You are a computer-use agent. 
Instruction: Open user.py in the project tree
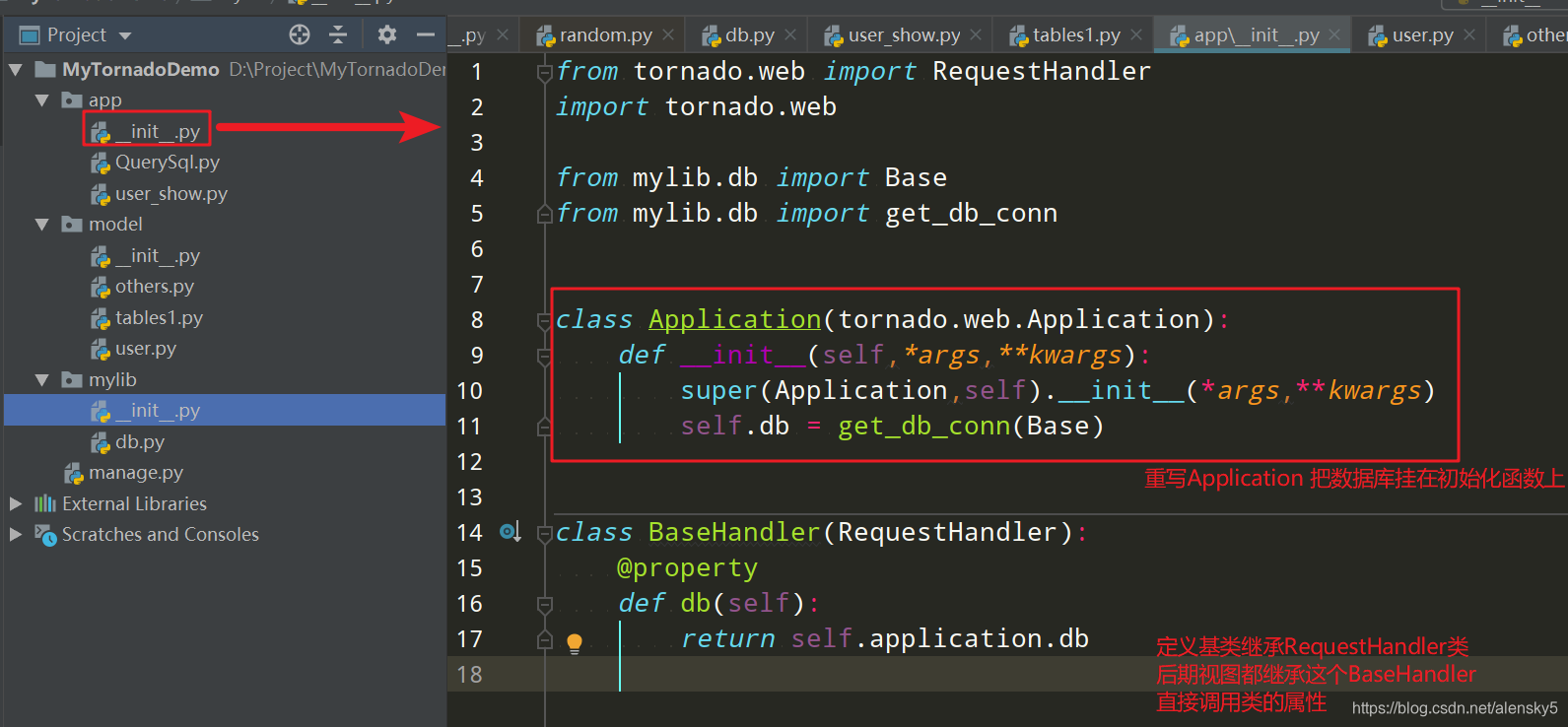coord(133,349)
